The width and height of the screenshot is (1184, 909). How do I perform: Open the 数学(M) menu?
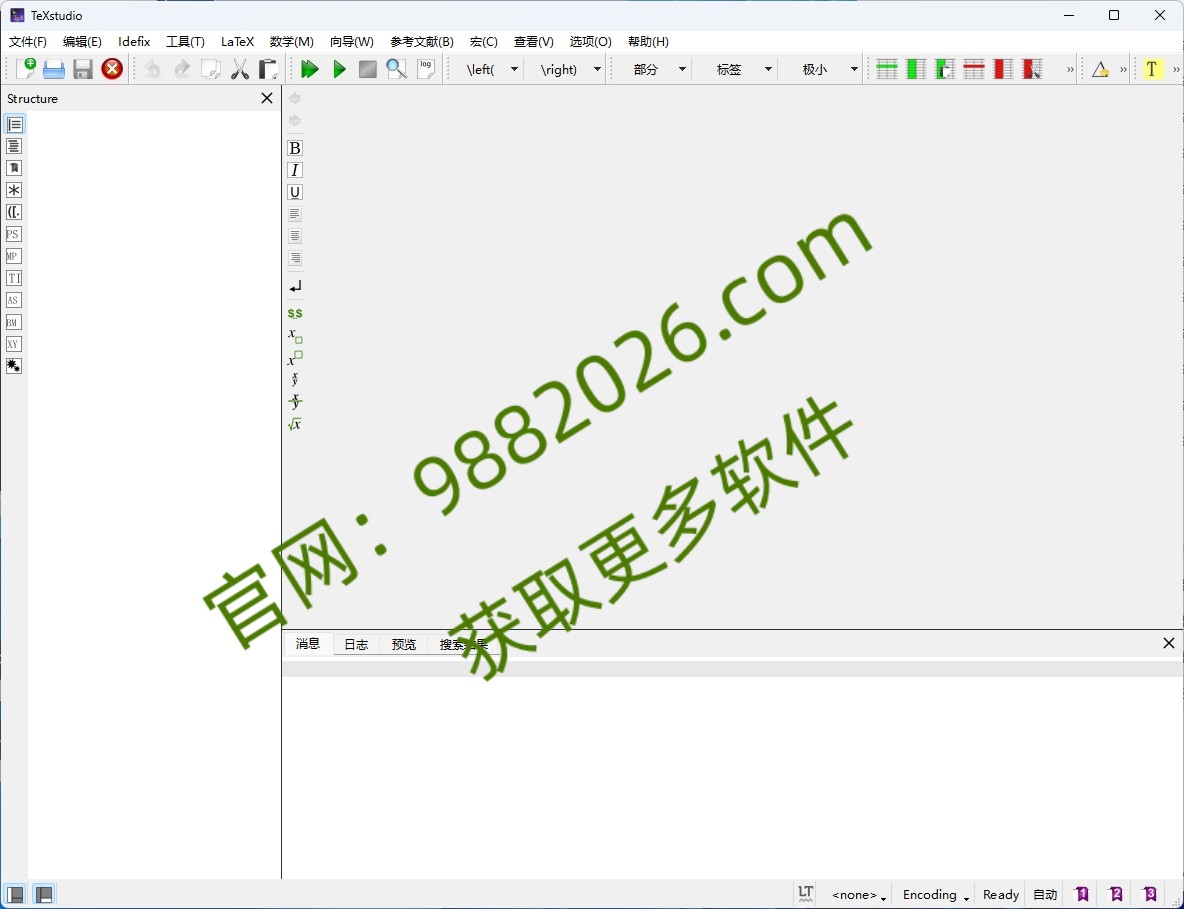coord(291,42)
